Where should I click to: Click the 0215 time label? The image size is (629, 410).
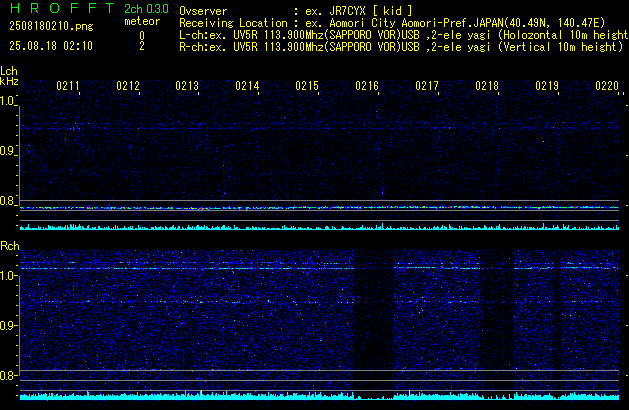coord(307,86)
